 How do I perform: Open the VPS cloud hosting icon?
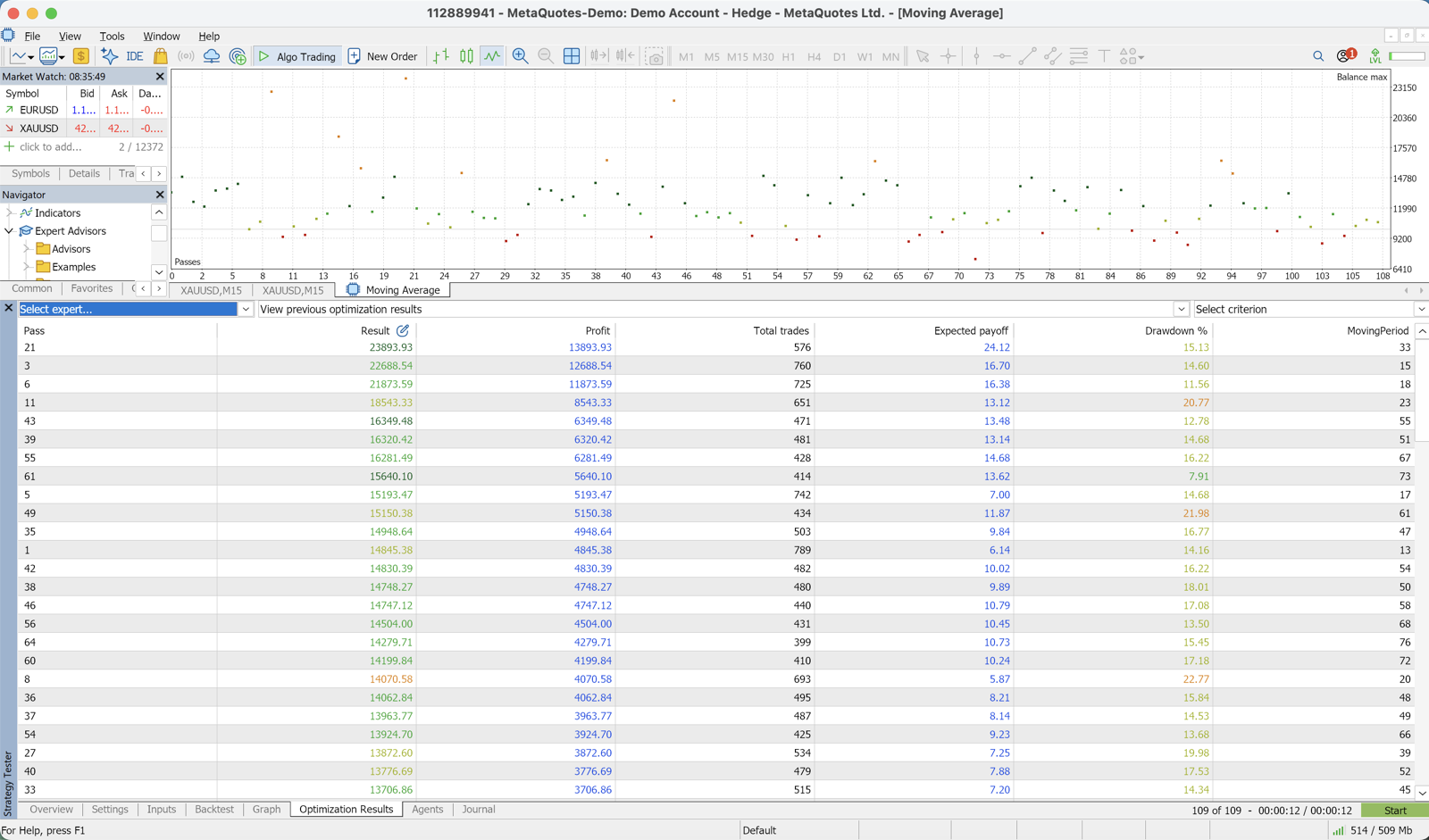(212, 56)
